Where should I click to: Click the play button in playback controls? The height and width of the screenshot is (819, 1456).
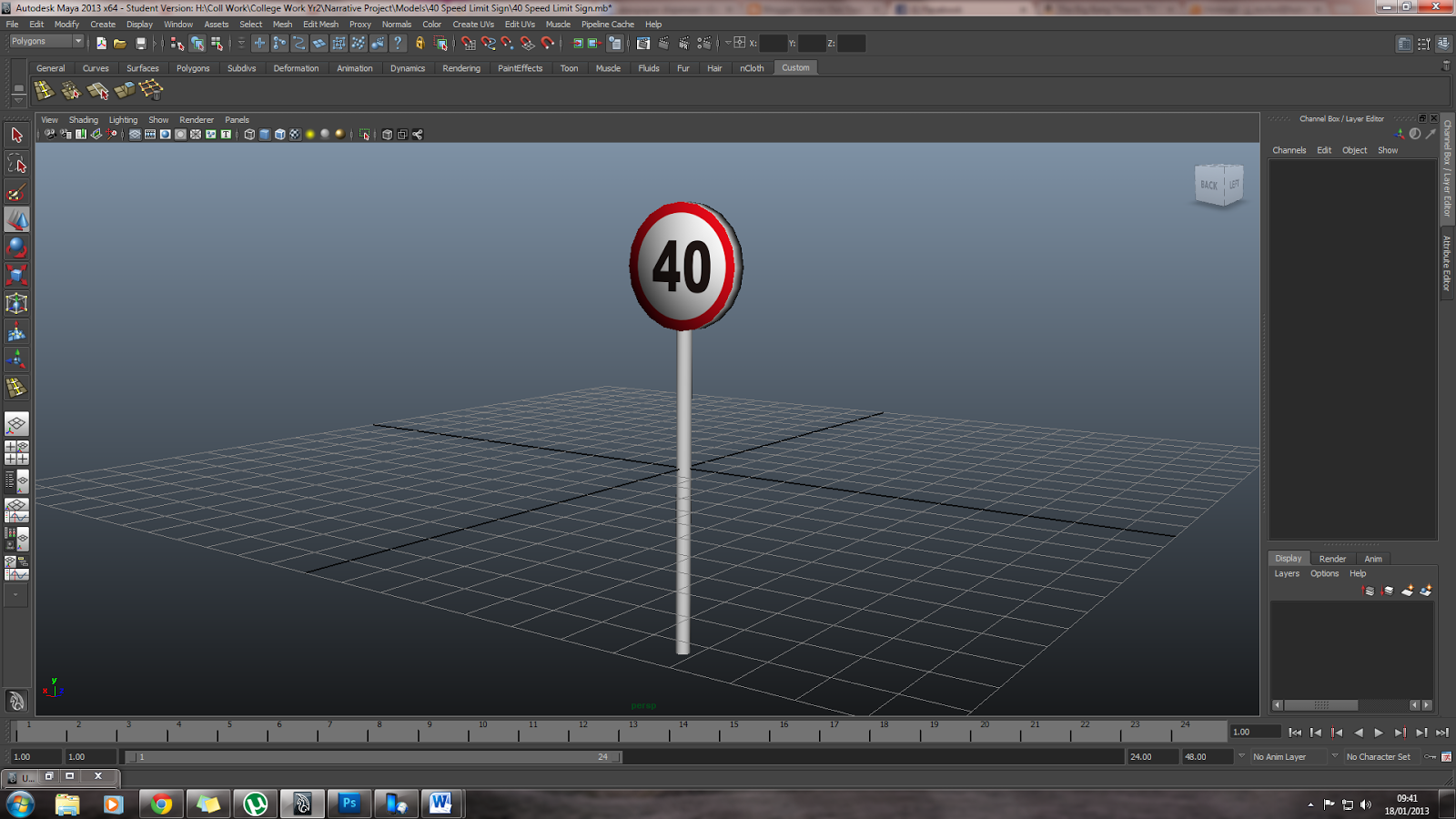tap(1380, 732)
